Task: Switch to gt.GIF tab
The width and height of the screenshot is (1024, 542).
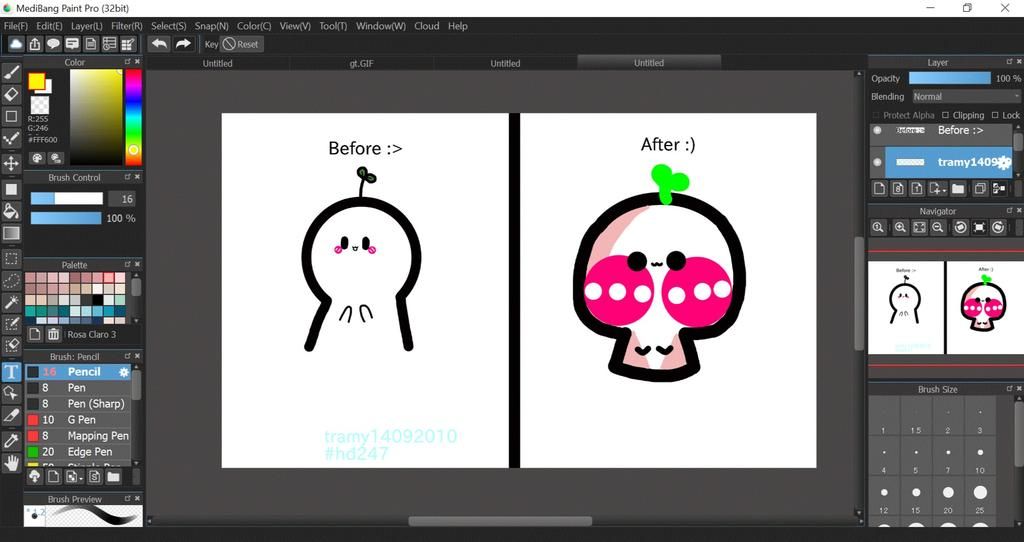Action: pyautogui.click(x=362, y=63)
